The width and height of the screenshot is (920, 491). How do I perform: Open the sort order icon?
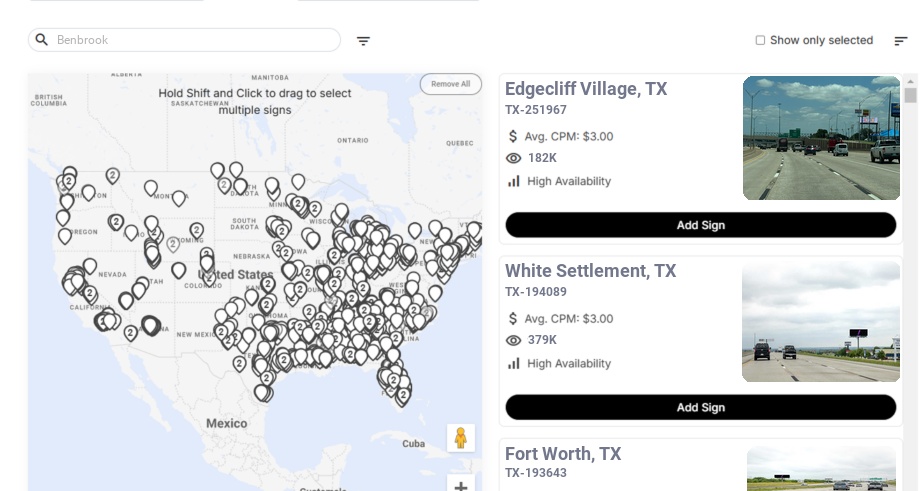coord(900,41)
